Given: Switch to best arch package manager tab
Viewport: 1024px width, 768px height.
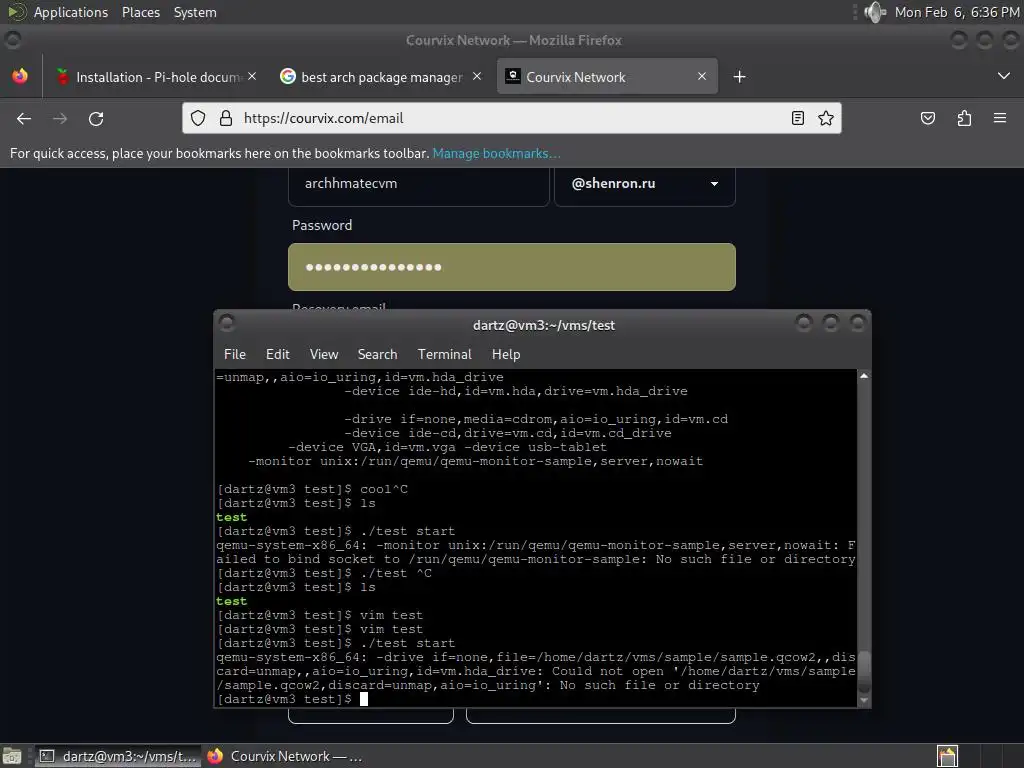Looking at the screenshot, I should click(x=382, y=76).
